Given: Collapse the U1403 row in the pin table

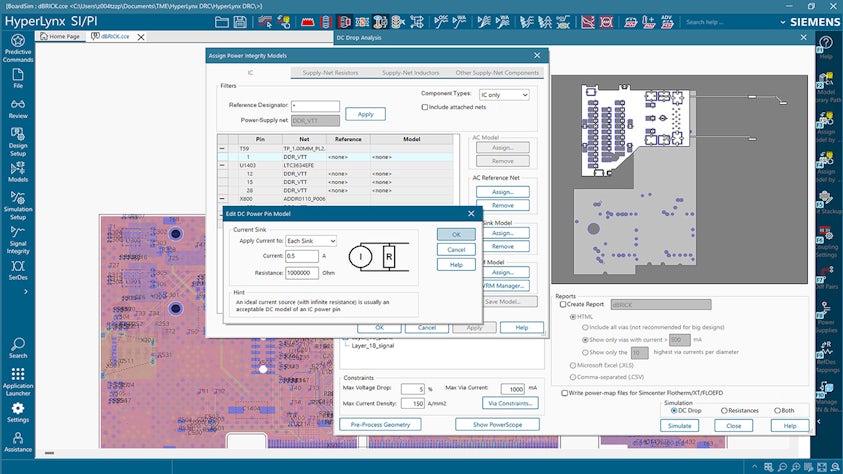Looking at the screenshot, I should [x=222, y=166].
